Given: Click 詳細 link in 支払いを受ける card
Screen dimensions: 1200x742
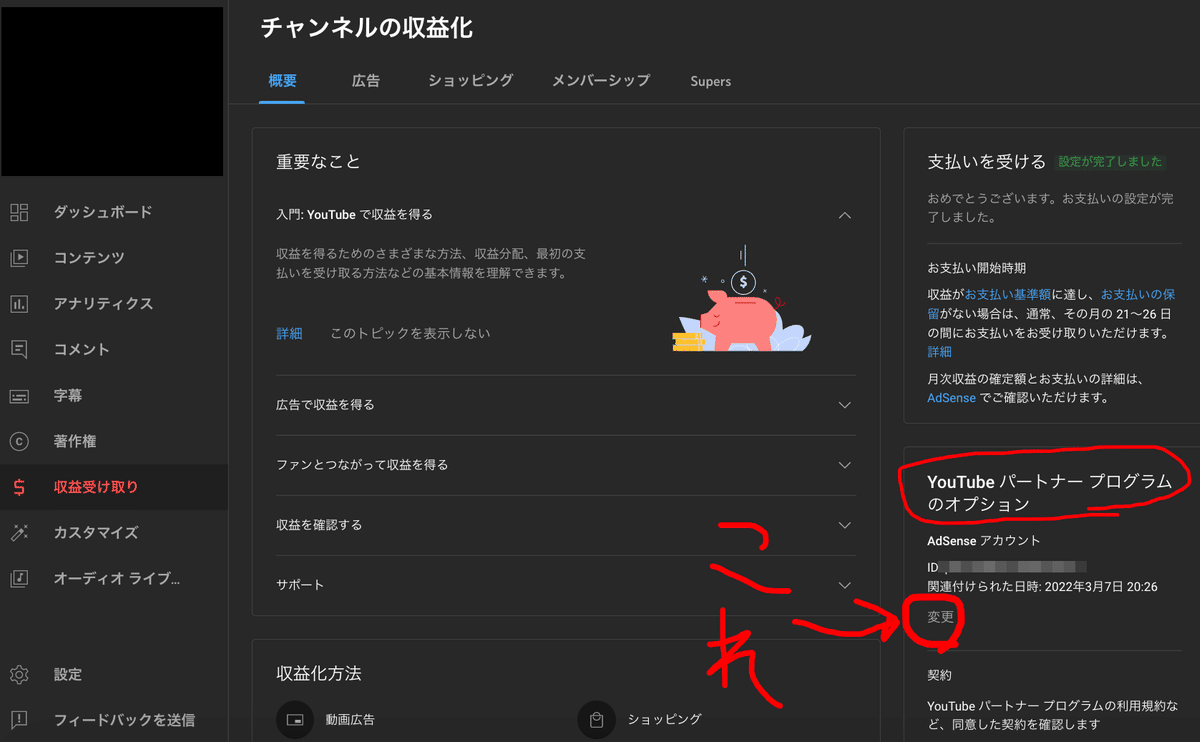Looking at the screenshot, I should pyautogui.click(x=940, y=352).
